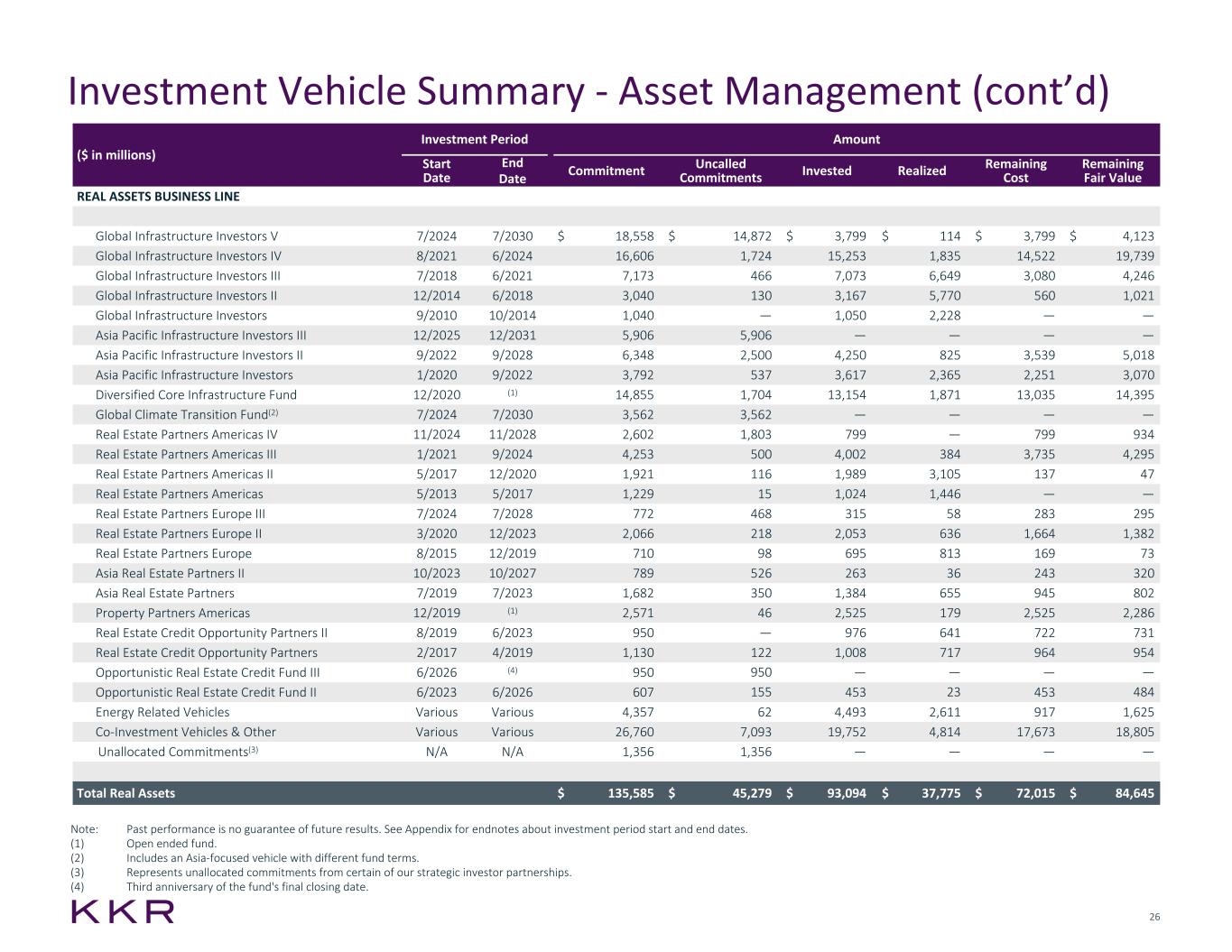The width and height of the screenshot is (1232, 952).
Task: Select the "Realized" column header
Action: [x=922, y=171]
